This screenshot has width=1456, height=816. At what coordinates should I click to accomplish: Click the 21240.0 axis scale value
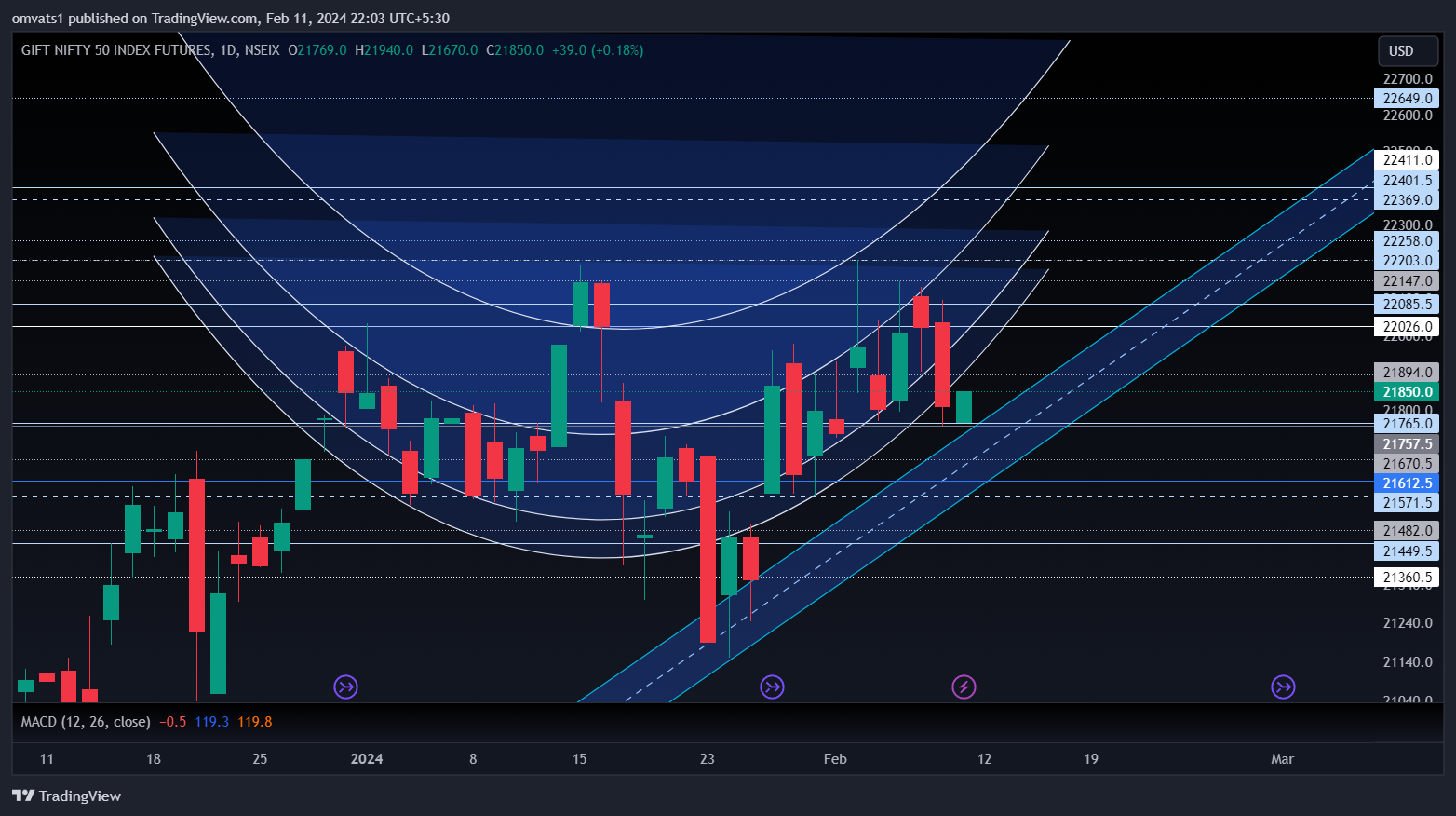point(1408,623)
